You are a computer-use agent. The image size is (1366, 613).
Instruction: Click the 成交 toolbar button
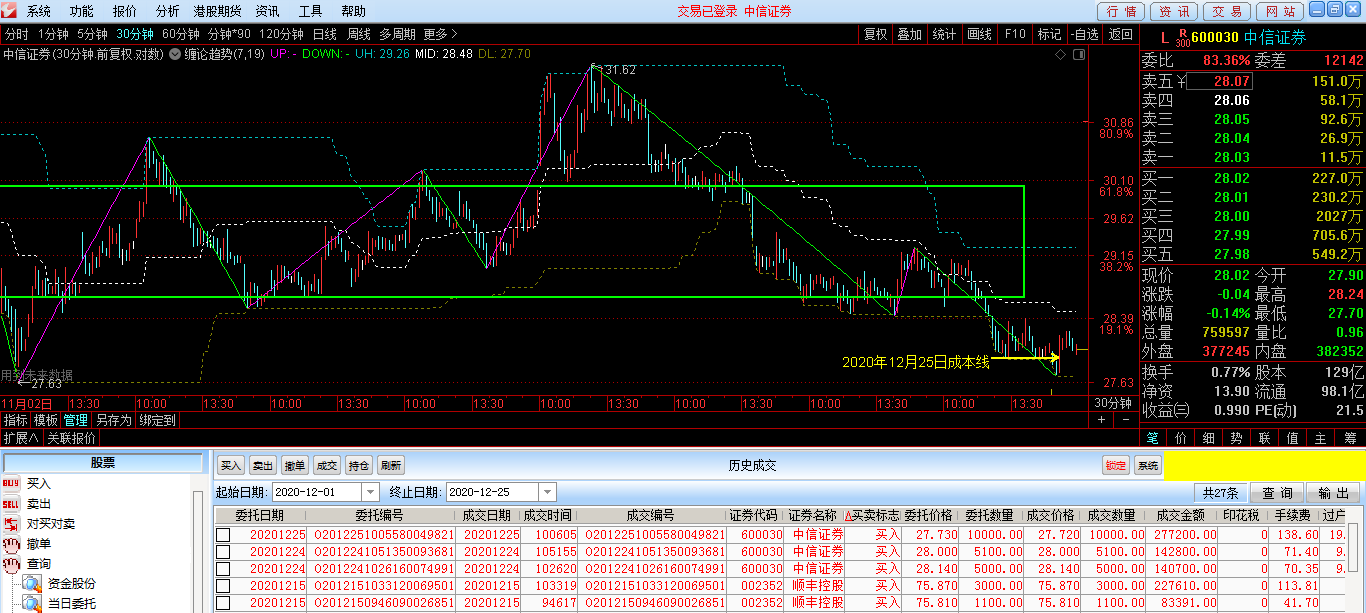pyautogui.click(x=327, y=466)
